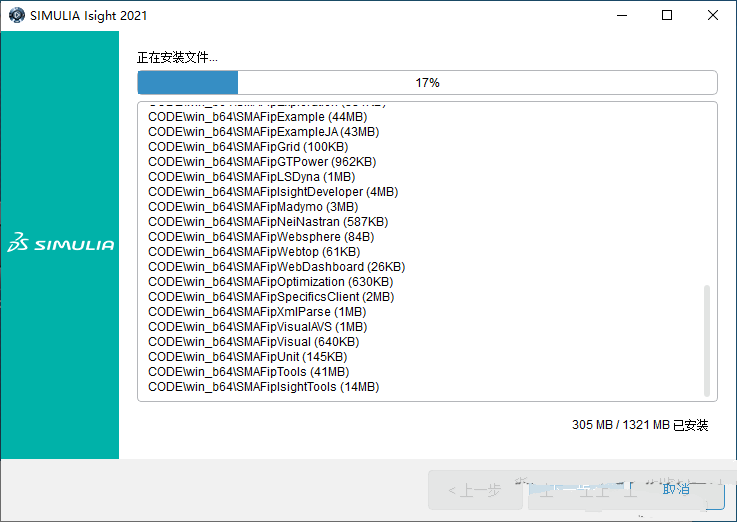The image size is (737, 522).
Task: Select the SMAFipExample (44MB) entry
Action: coord(258,117)
